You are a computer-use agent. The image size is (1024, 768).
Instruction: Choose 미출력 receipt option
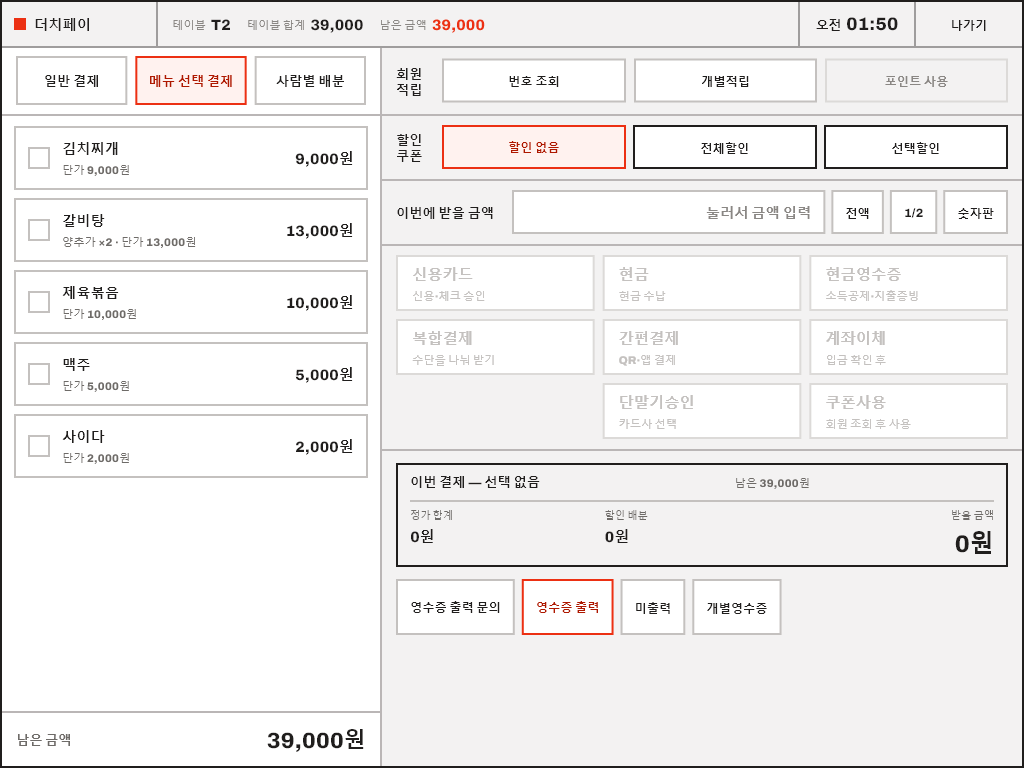tap(652, 607)
